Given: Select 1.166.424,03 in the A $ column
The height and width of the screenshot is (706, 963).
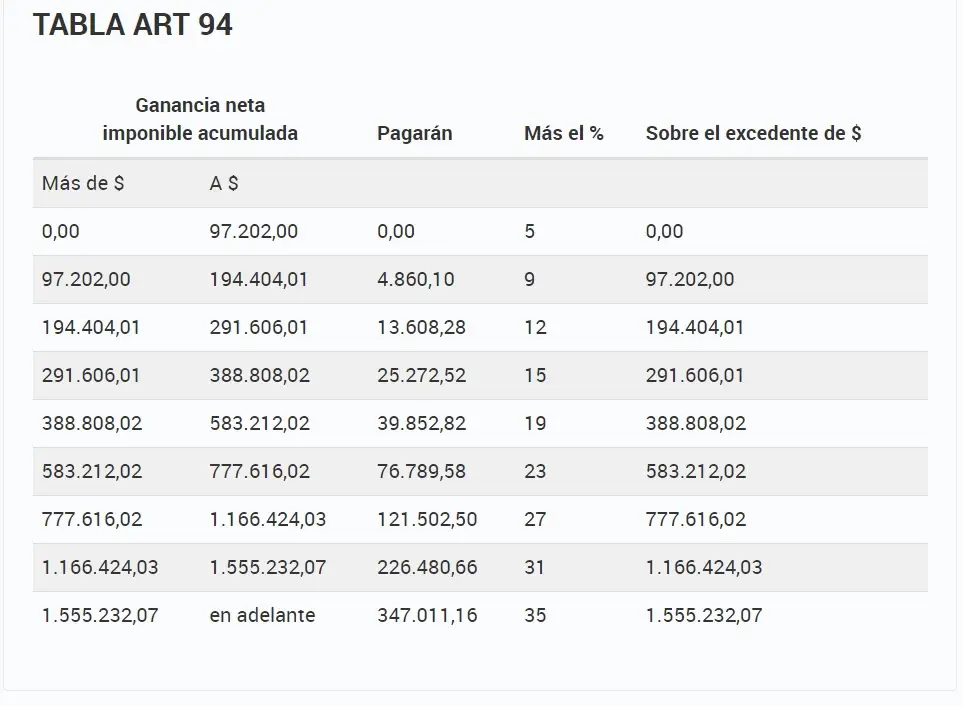Looking at the screenshot, I should tap(268, 519).
